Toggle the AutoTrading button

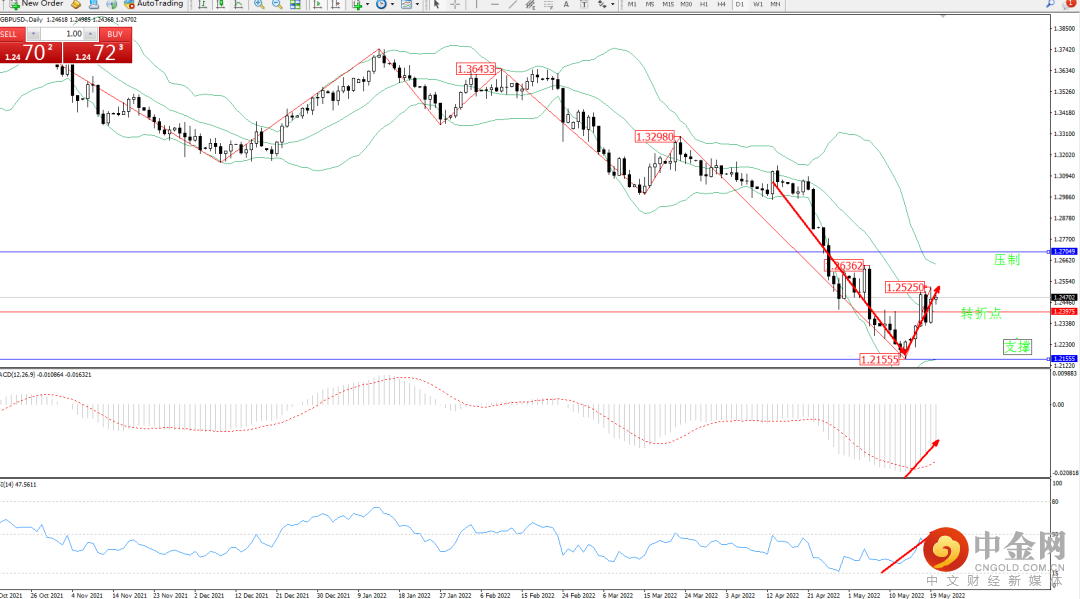click(x=154, y=4)
